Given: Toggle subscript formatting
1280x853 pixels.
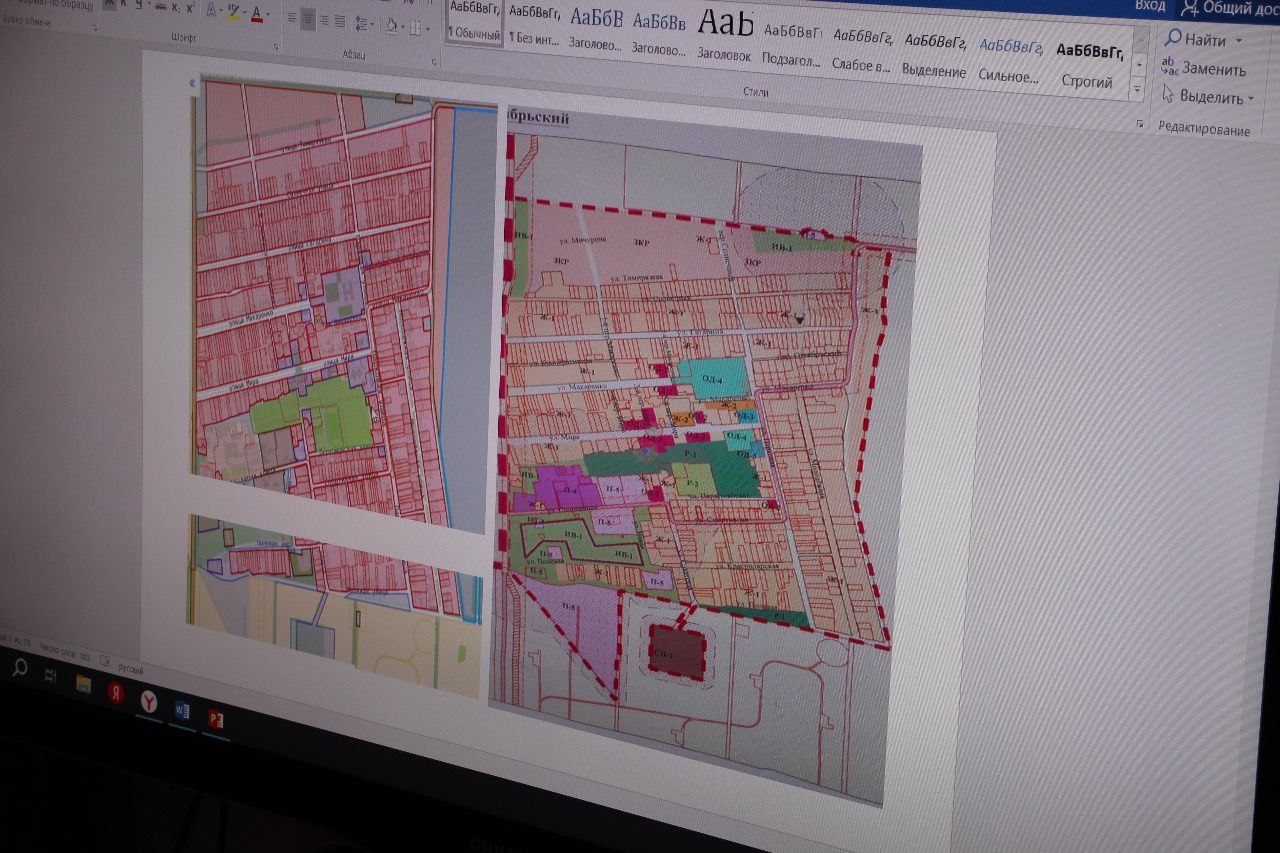Looking at the screenshot, I should 174,7.
